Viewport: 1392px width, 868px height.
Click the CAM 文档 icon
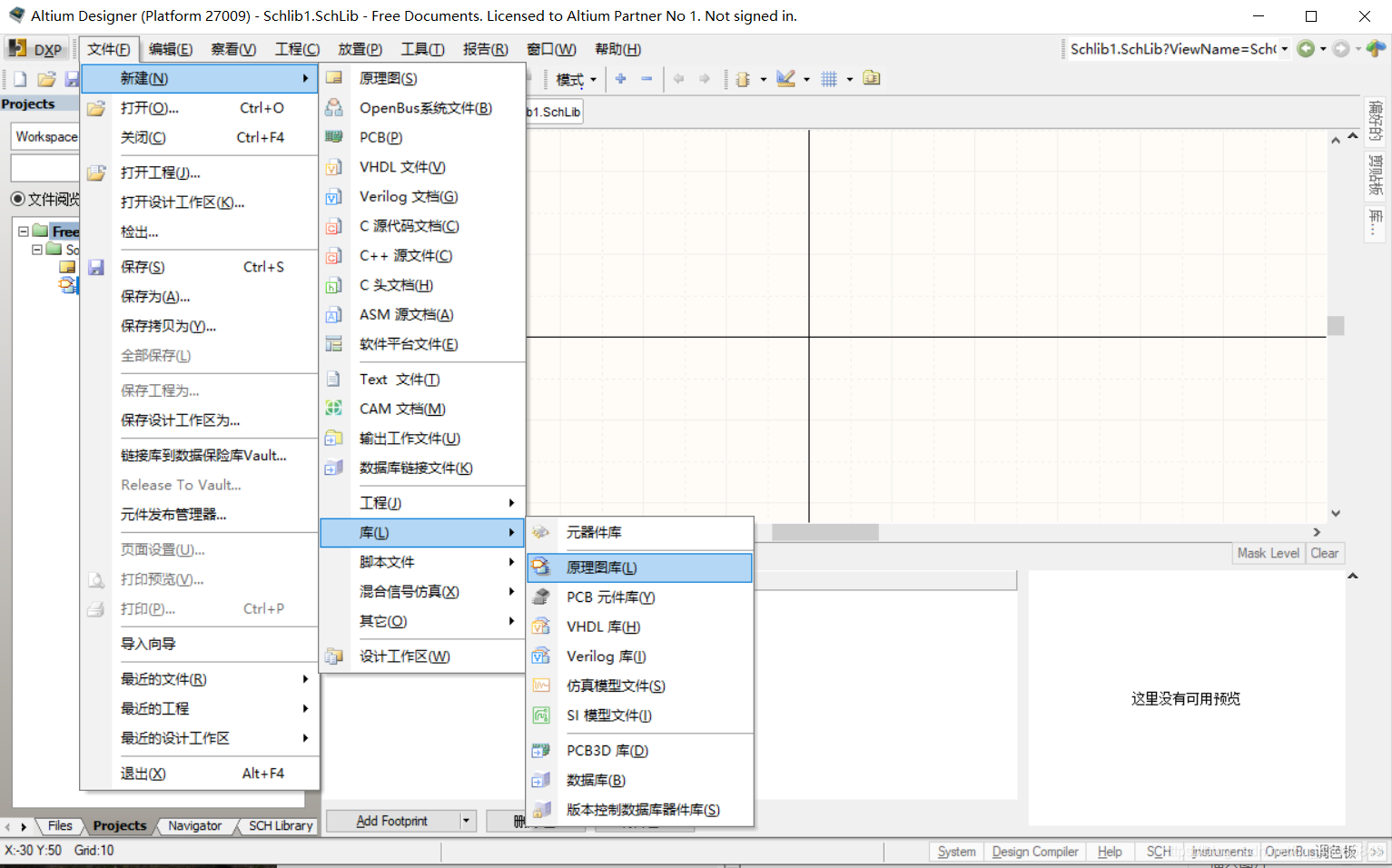coord(334,409)
